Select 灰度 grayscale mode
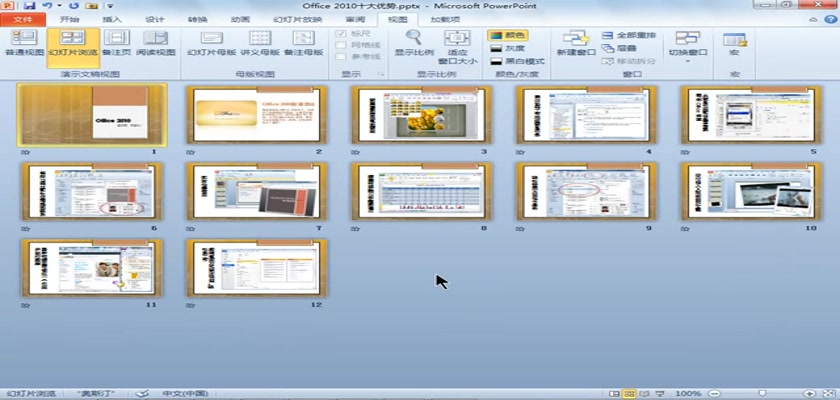This screenshot has width=840, height=400. tap(507, 48)
